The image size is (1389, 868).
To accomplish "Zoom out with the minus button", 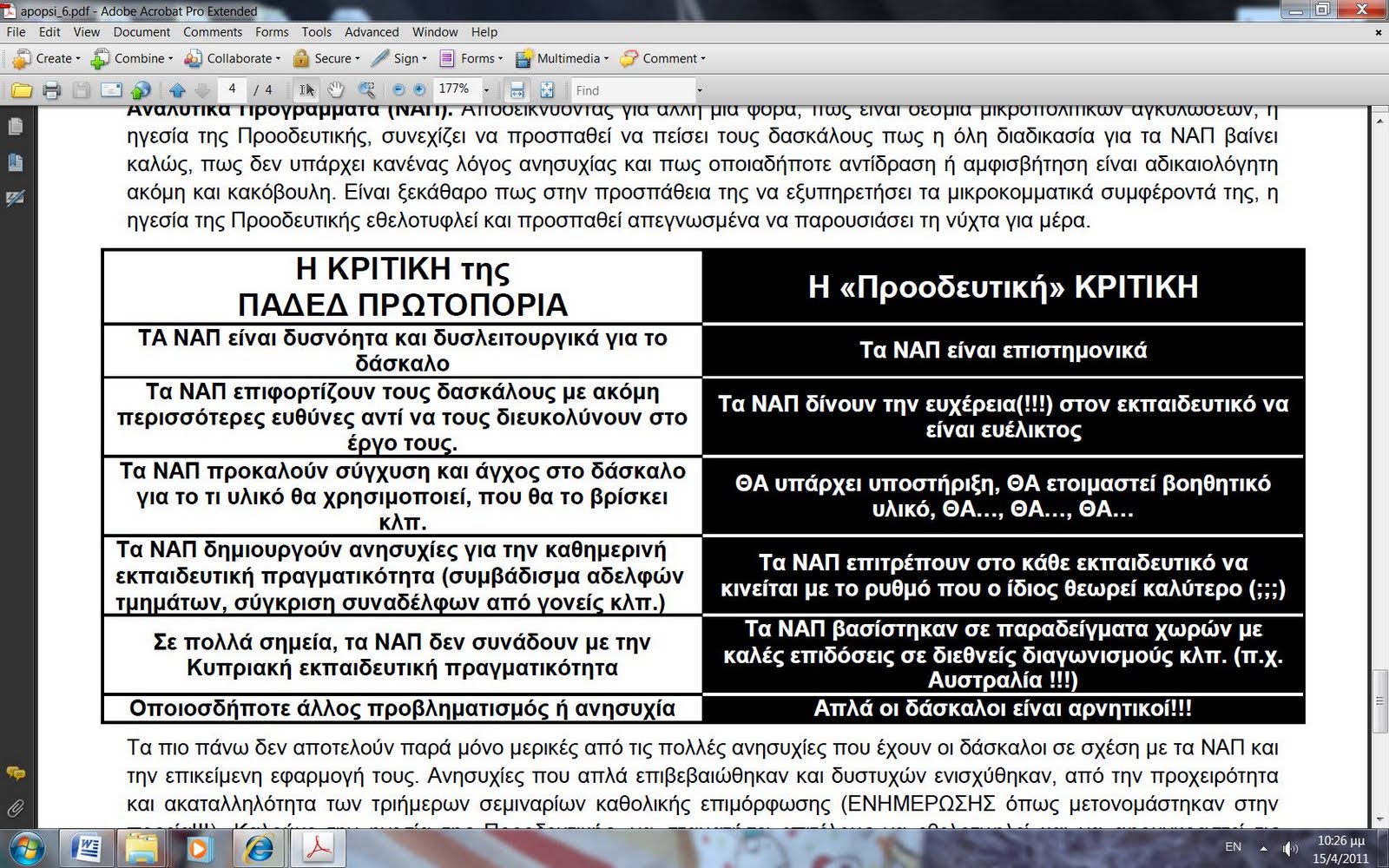I will (x=398, y=89).
